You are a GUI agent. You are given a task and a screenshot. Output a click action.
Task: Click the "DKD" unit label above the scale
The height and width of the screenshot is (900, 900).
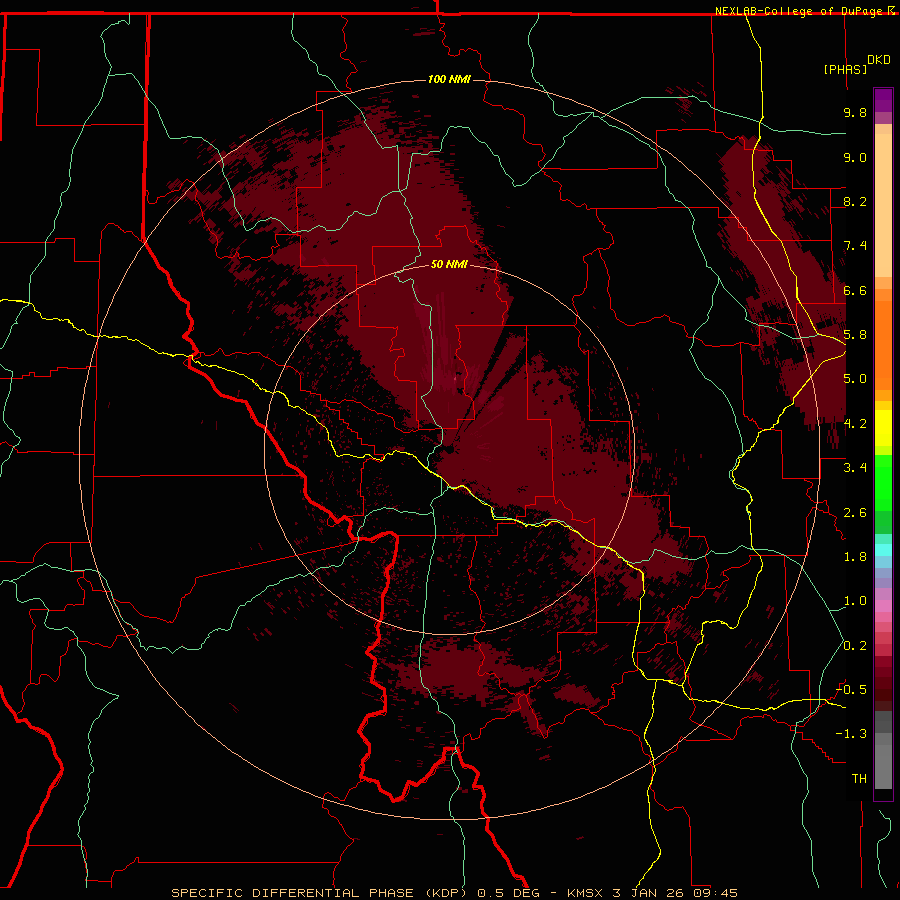coord(879,60)
